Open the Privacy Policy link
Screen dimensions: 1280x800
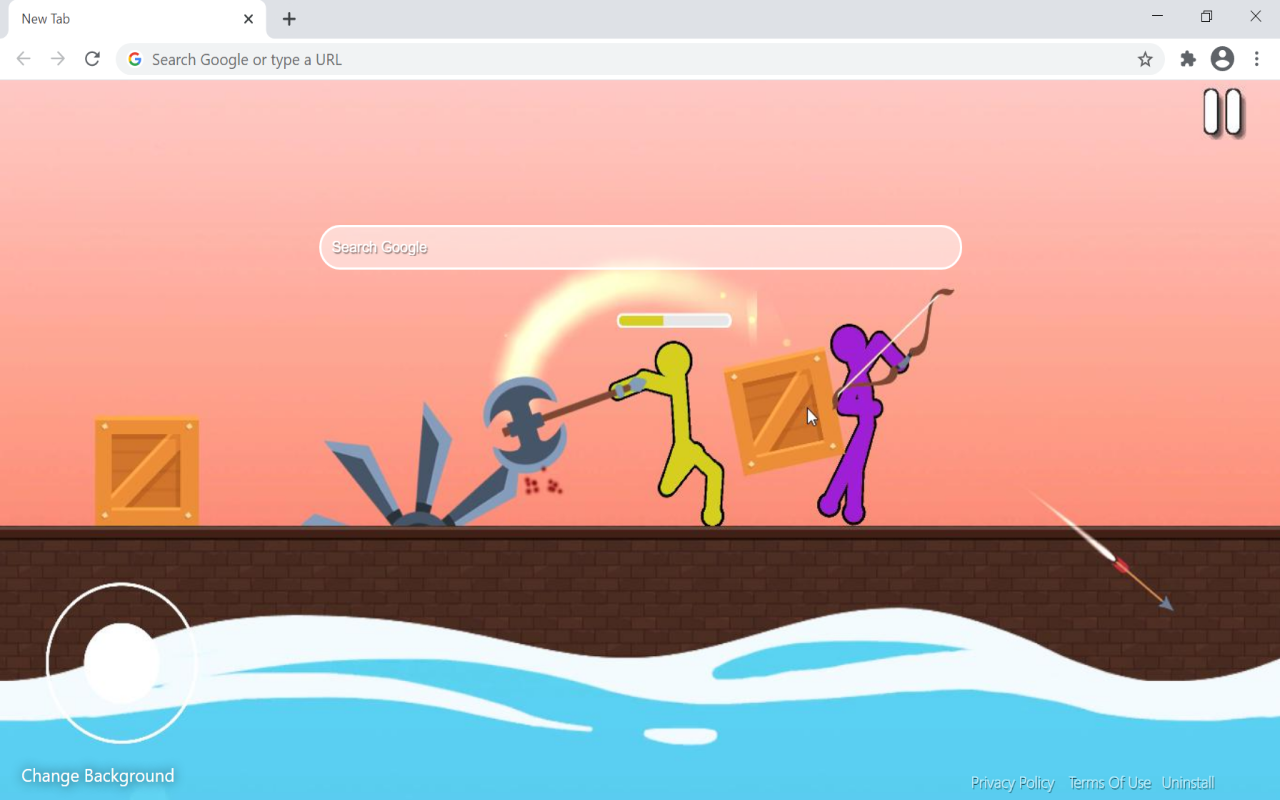click(x=1012, y=783)
